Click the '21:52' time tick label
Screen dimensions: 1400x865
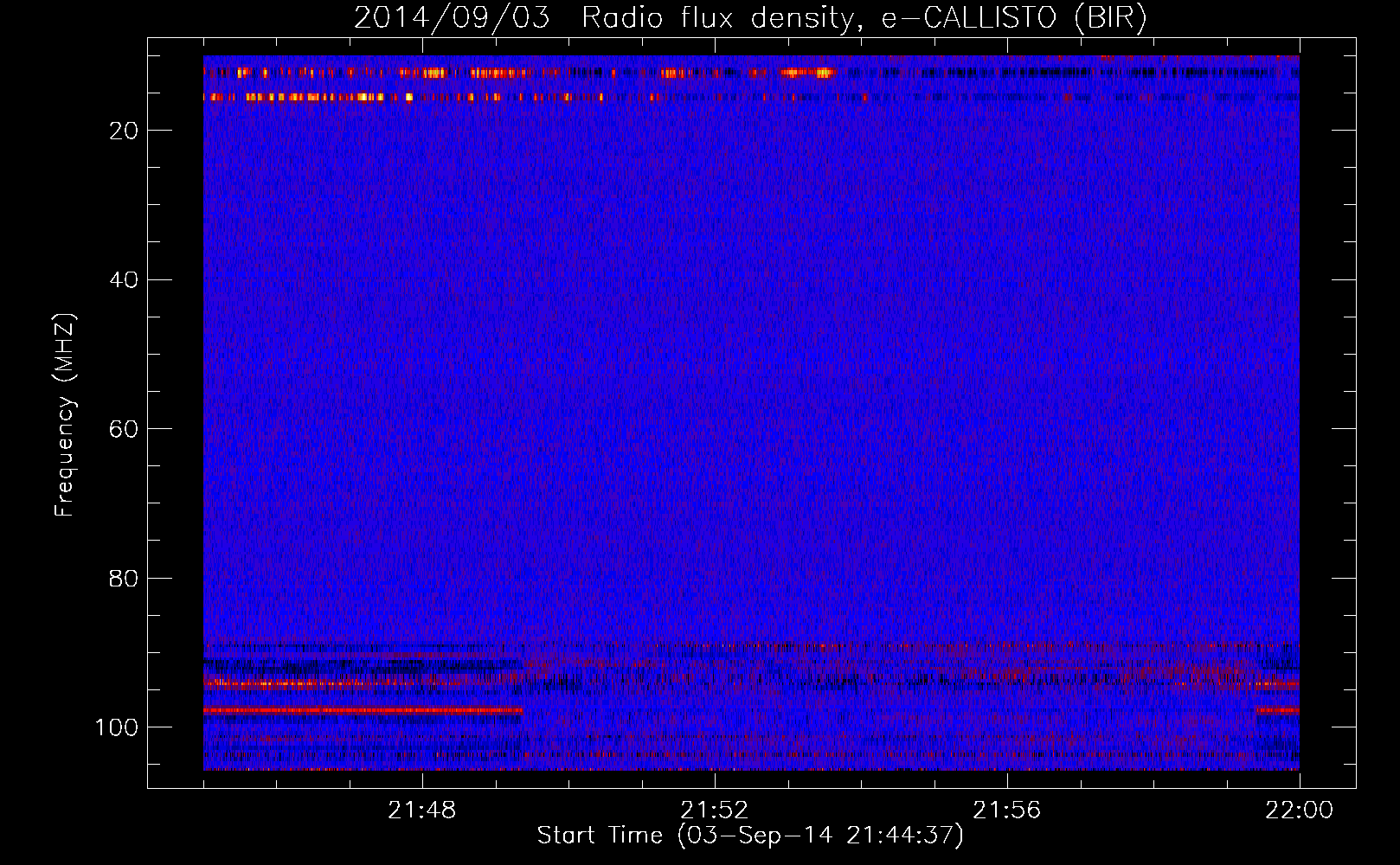pos(715,811)
